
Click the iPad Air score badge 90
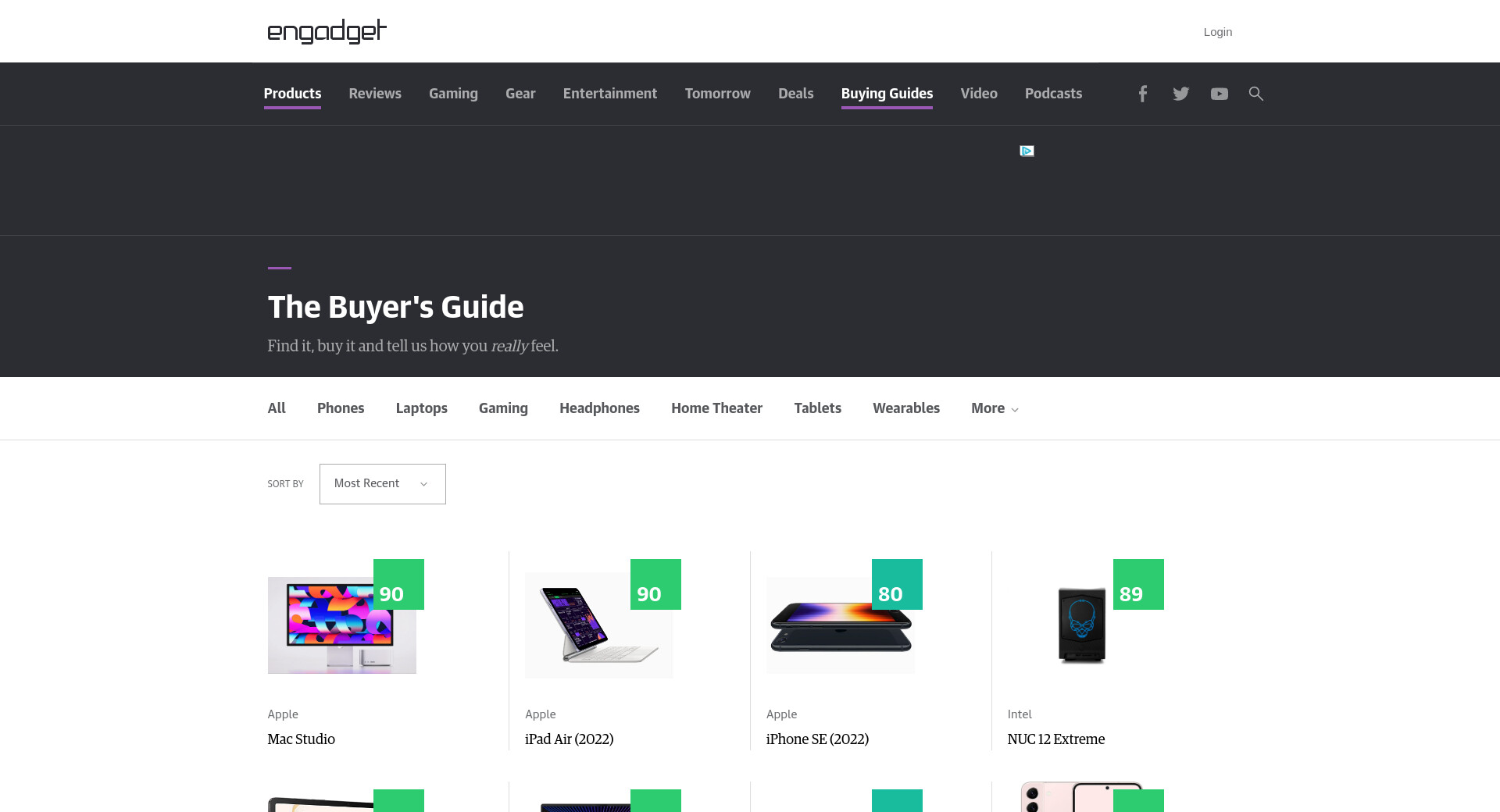[x=655, y=584]
